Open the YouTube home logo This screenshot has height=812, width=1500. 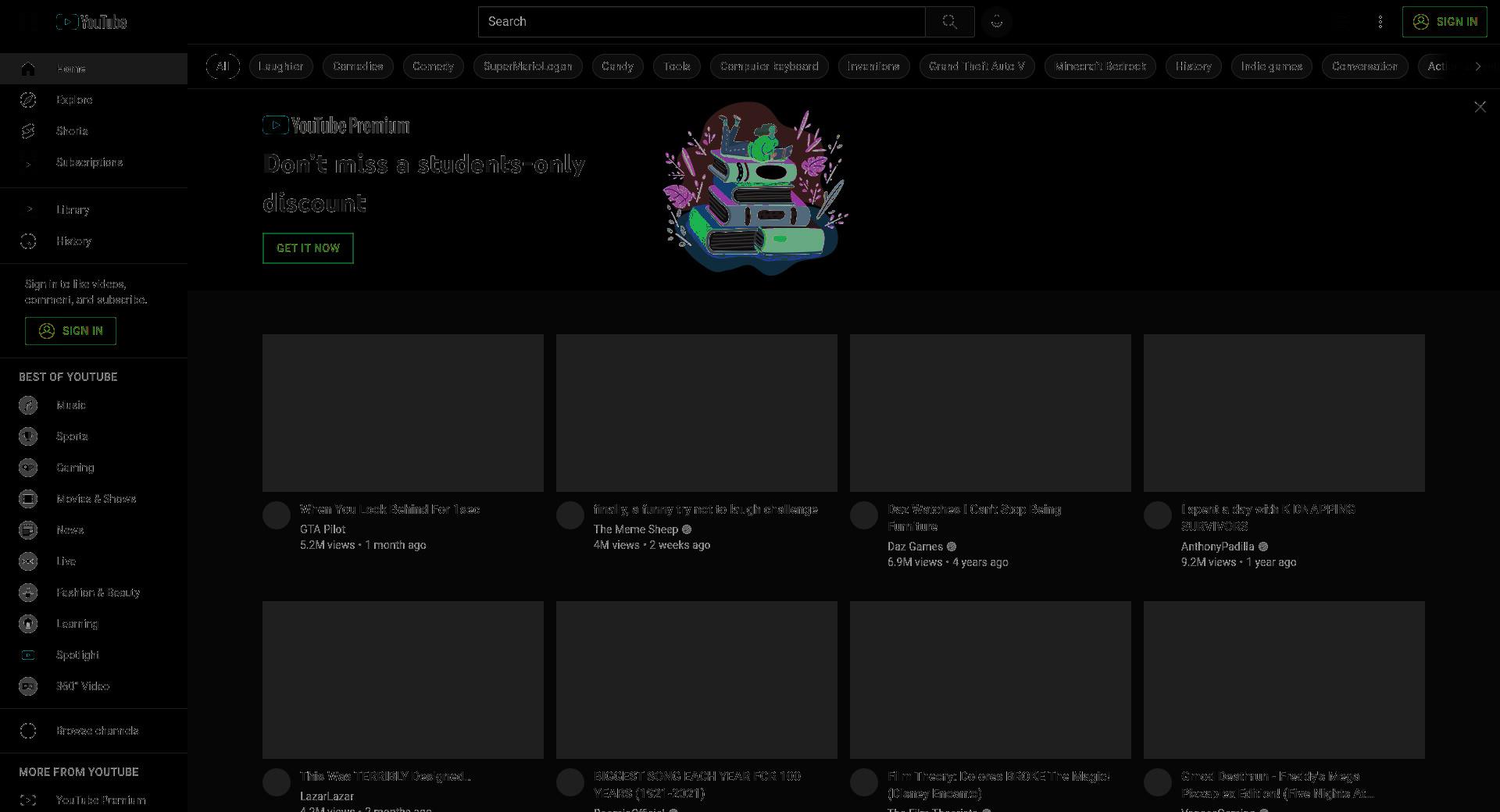(91, 22)
